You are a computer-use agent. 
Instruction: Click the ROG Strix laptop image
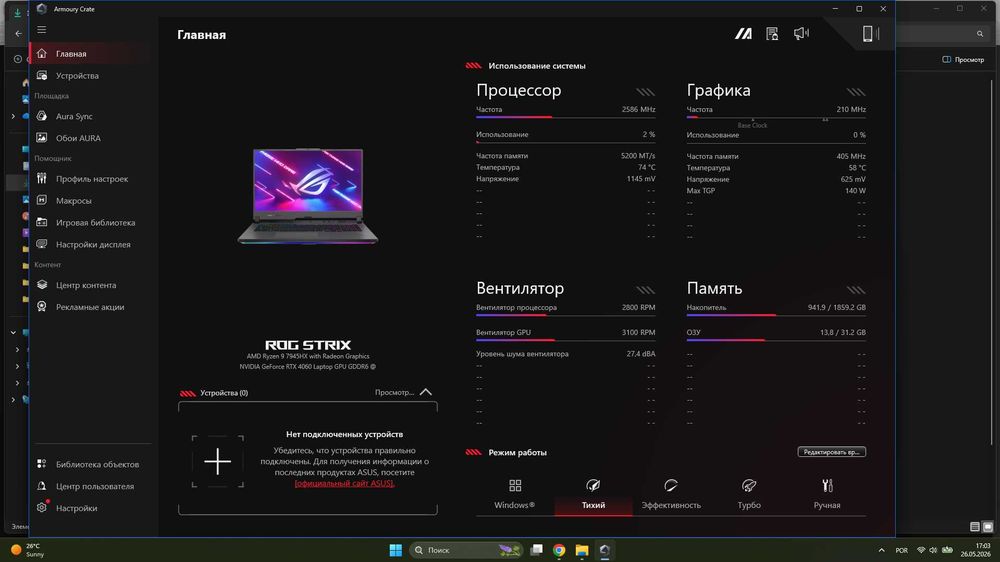click(308, 196)
